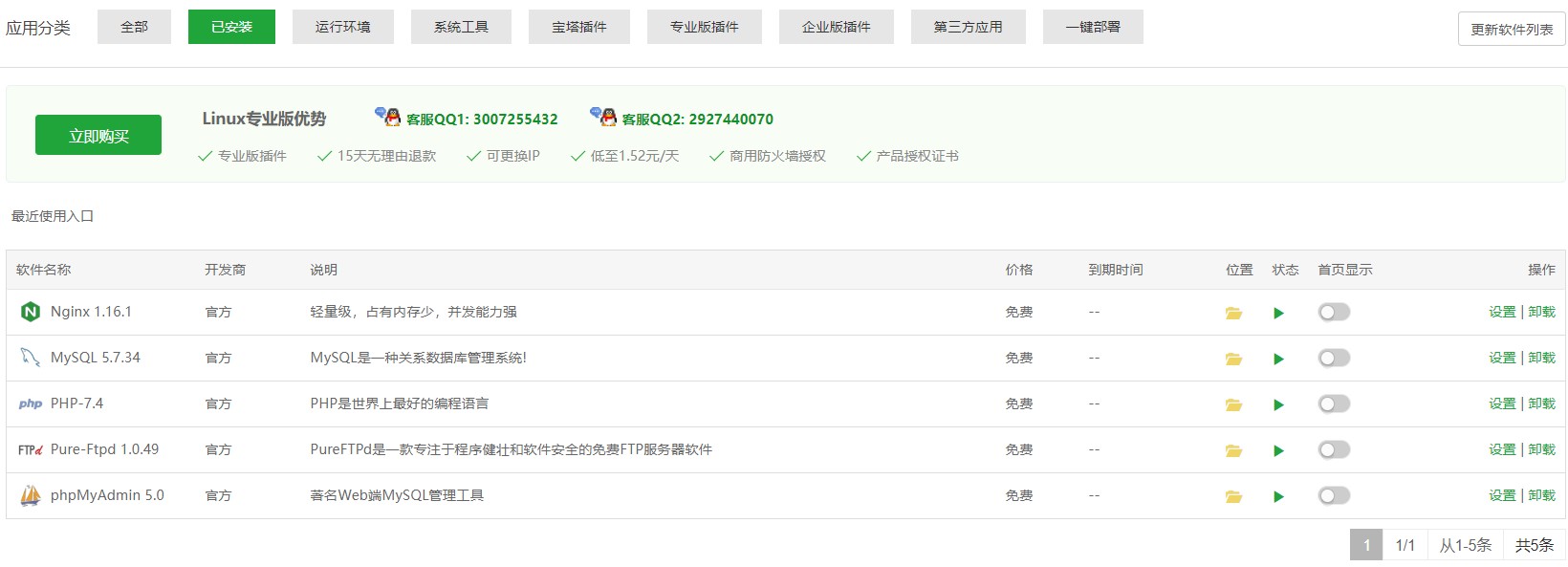Click the 商用防火墙授权 feature text

[777, 156]
